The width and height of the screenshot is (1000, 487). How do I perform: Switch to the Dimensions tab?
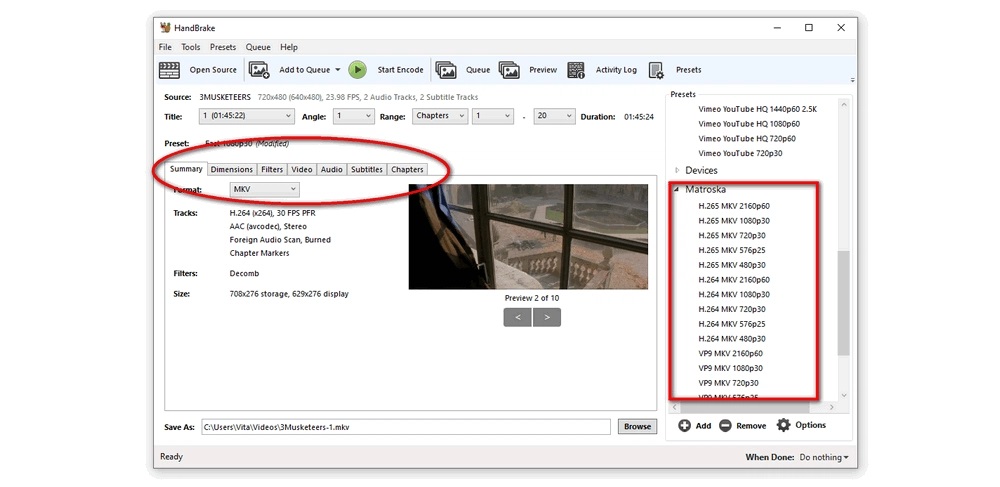[x=232, y=170]
